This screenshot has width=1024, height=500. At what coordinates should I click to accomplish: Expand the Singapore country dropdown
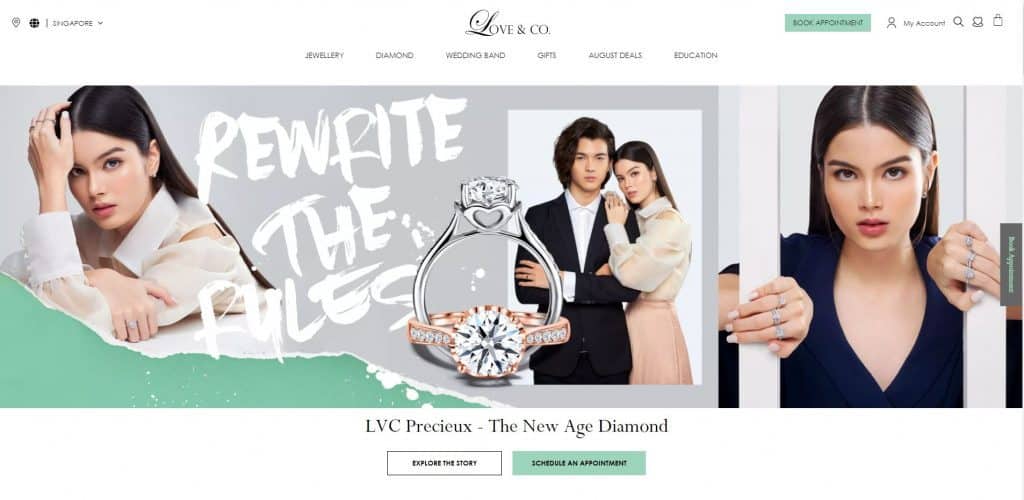tap(78, 23)
